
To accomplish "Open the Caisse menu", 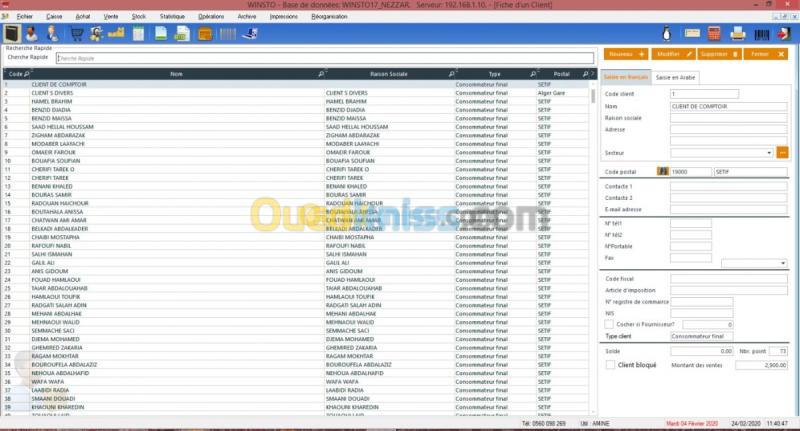I will [54, 16].
